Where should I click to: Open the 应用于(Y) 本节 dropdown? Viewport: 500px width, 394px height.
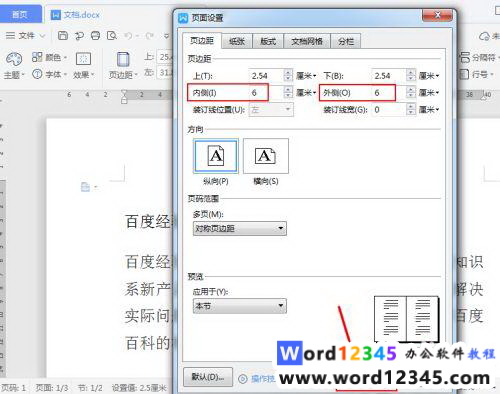tap(239, 306)
